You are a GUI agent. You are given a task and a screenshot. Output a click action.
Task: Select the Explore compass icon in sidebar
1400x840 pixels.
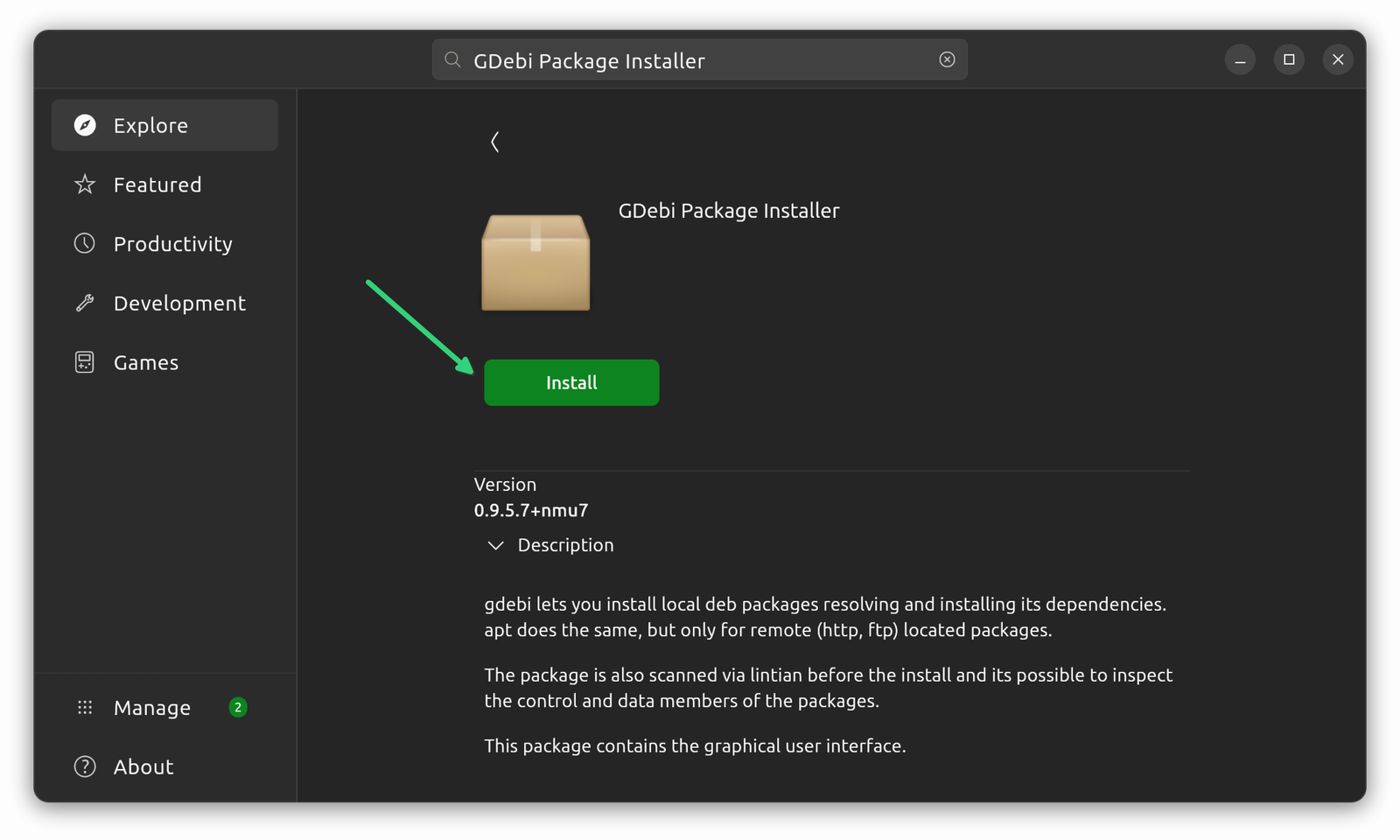pyautogui.click(x=84, y=125)
